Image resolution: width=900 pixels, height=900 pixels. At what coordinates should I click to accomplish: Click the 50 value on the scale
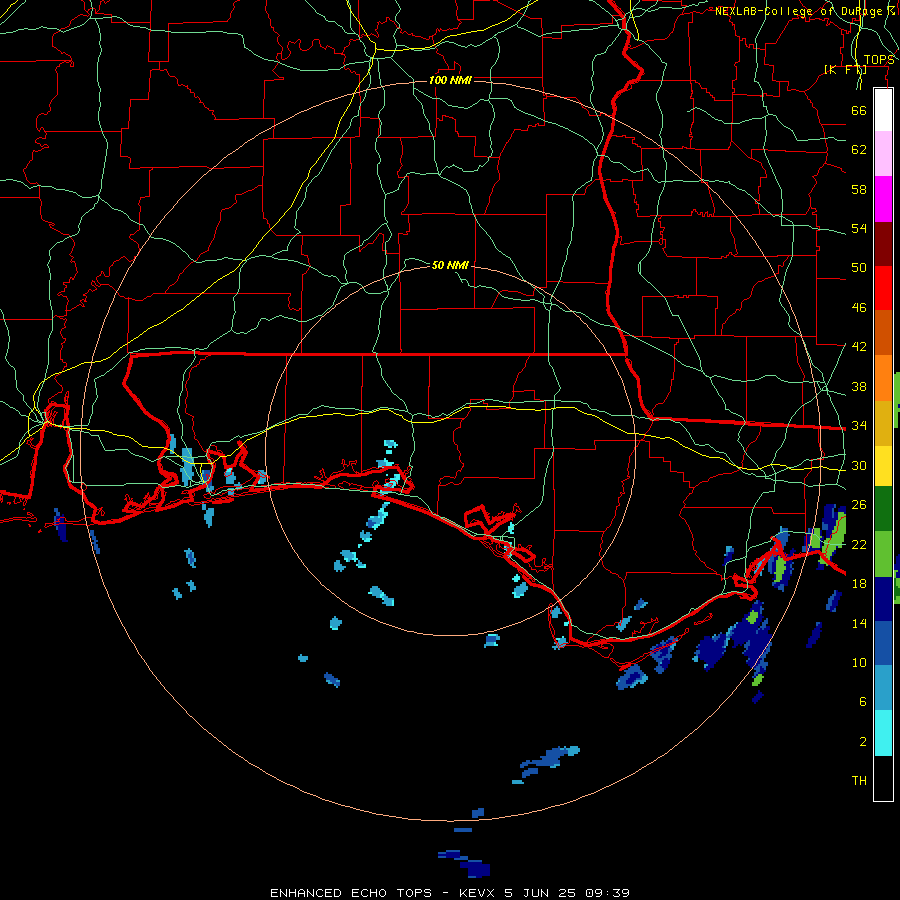pyautogui.click(x=859, y=268)
